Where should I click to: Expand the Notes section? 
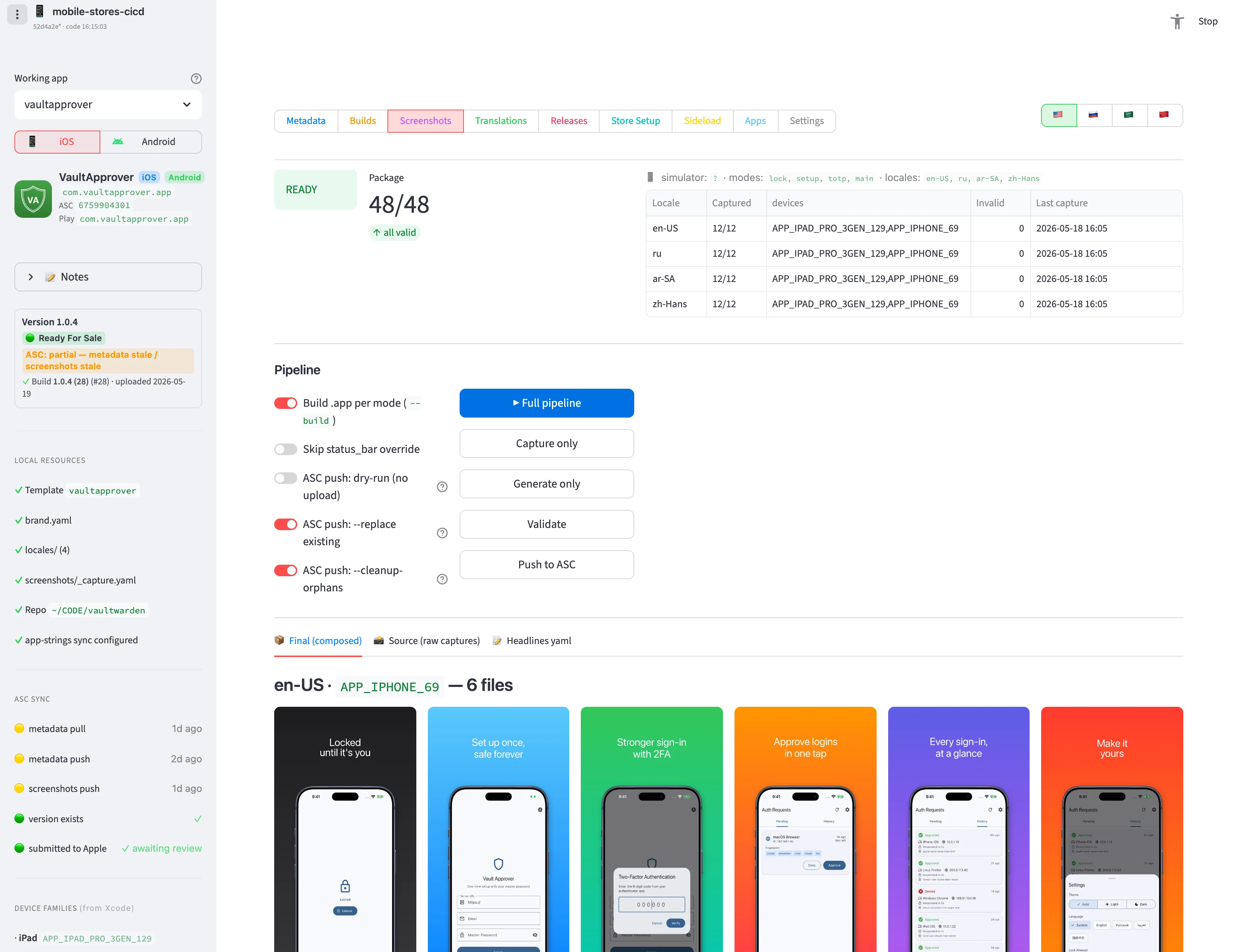click(x=108, y=277)
